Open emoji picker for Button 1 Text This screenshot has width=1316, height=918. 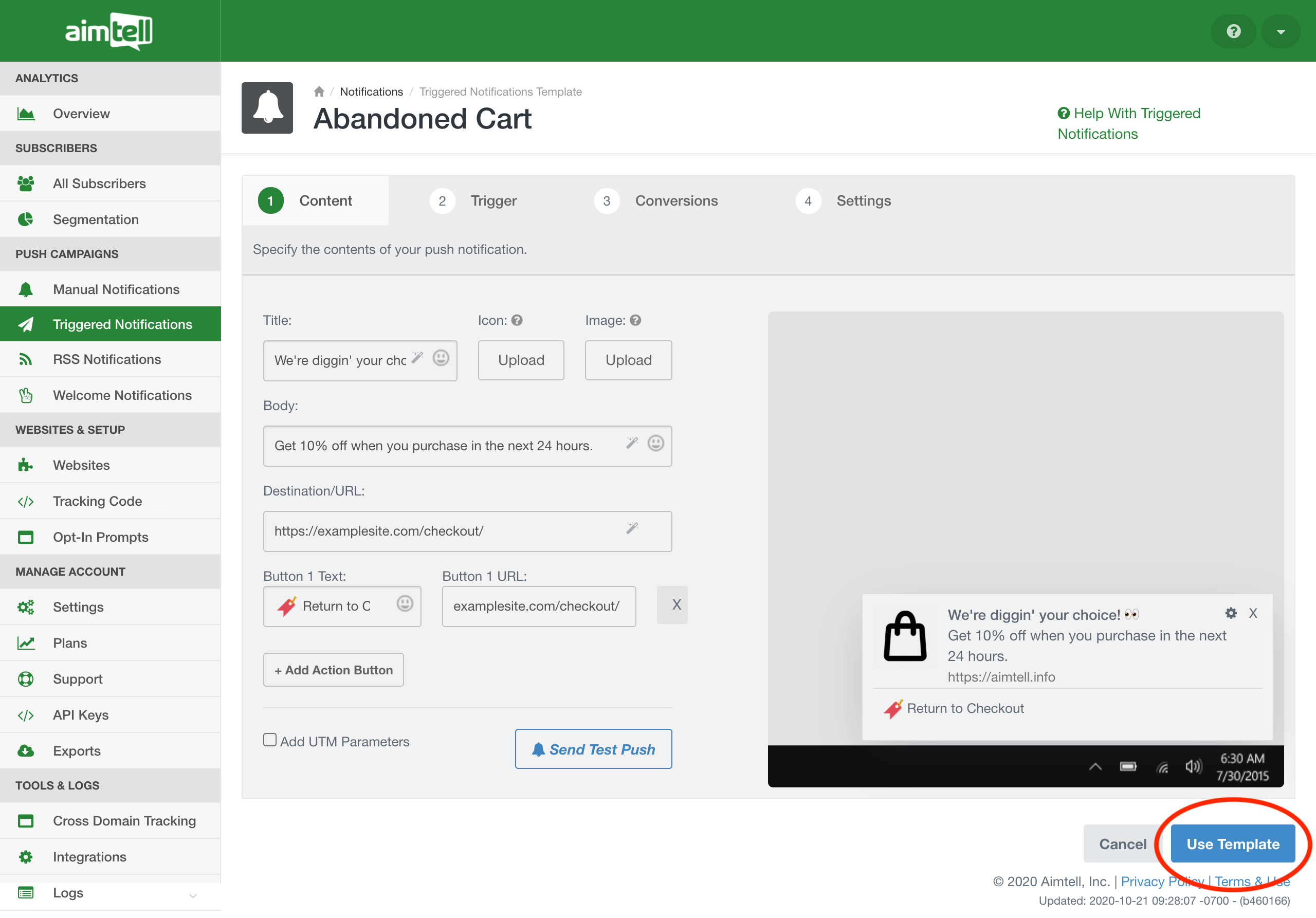click(405, 603)
